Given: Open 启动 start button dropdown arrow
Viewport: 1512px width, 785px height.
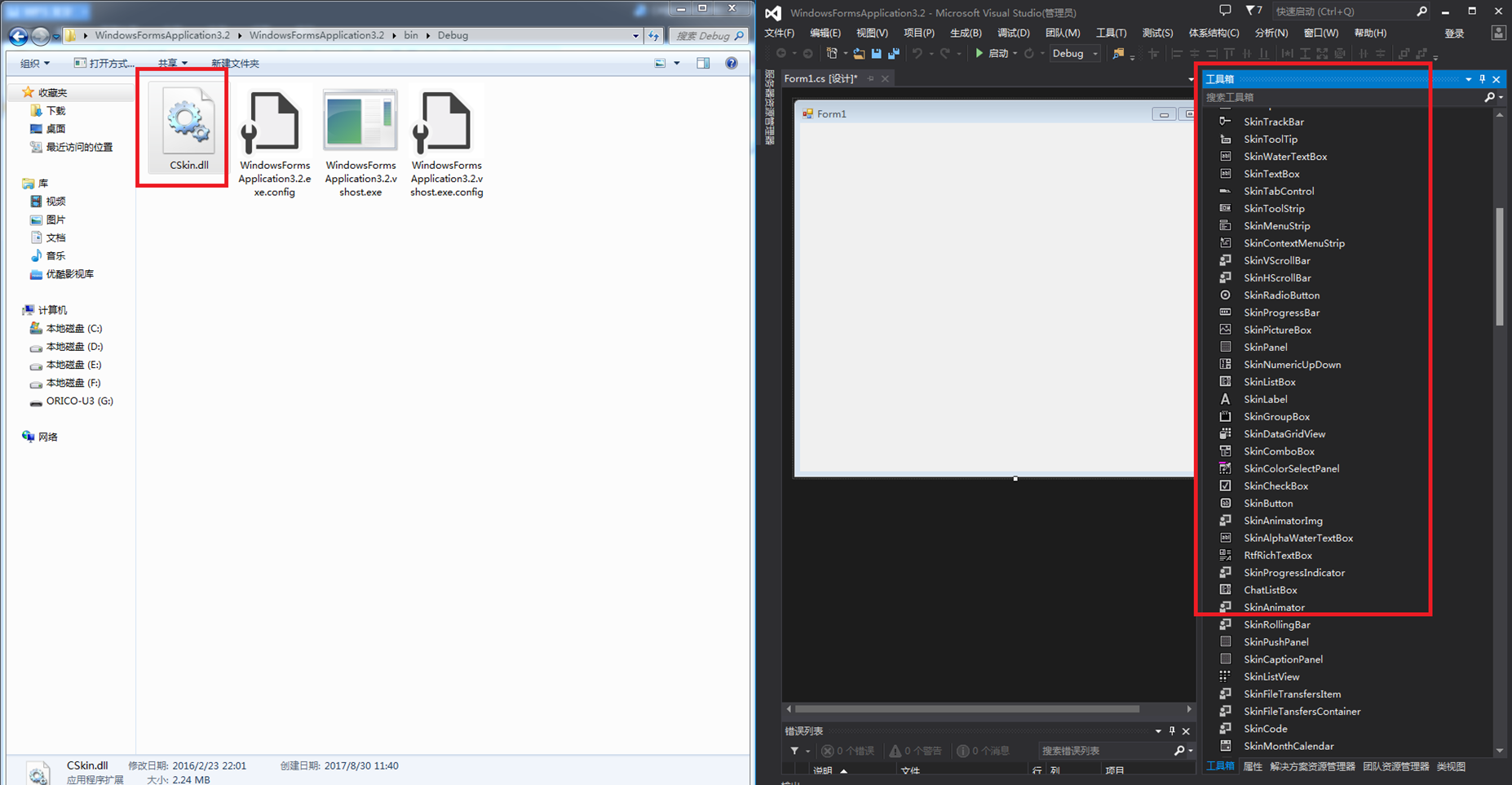Looking at the screenshot, I should (1015, 54).
